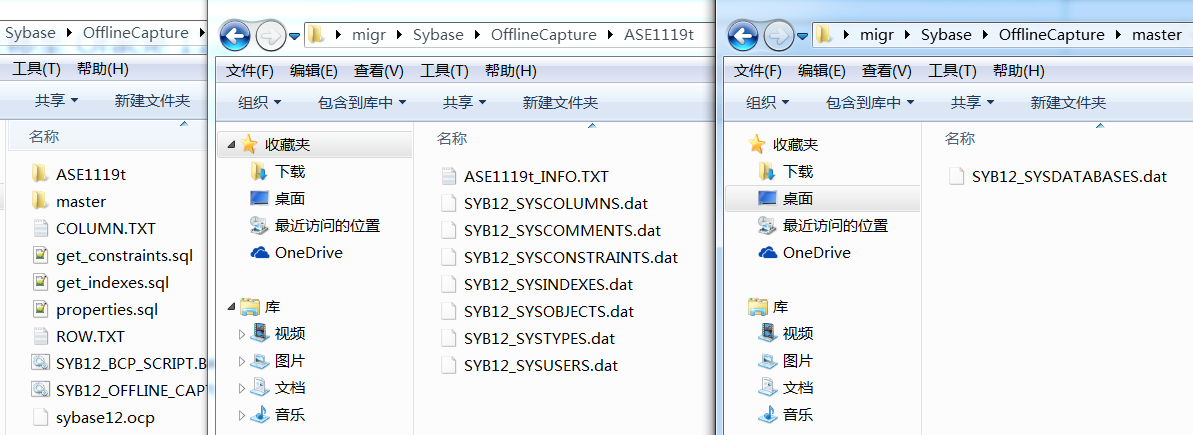Screen dimensions: 1193x435
Task: Open 帮助(H) menu in master window
Action: [x=1018, y=71]
